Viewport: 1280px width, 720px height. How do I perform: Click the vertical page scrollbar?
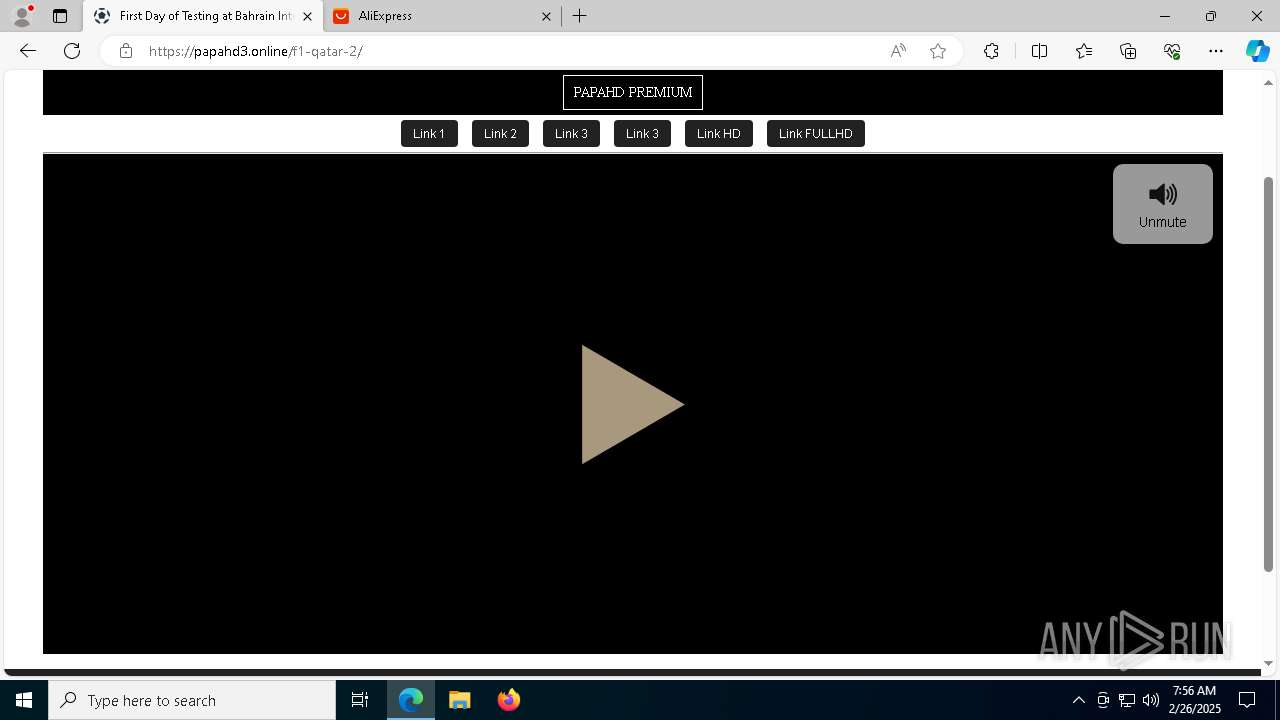[x=1268, y=374]
